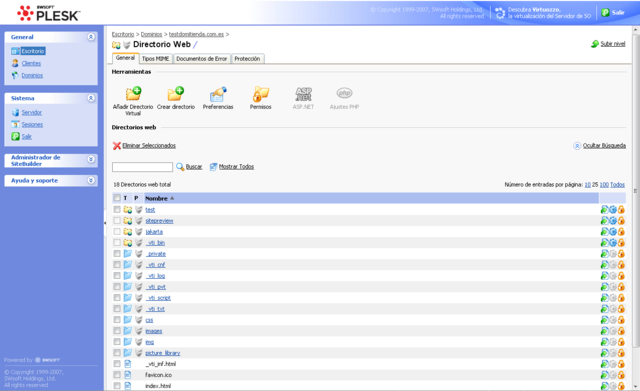The image size is (640, 391).
Task: Open the Documentos de Error tab
Action: click(x=202, y=59)
